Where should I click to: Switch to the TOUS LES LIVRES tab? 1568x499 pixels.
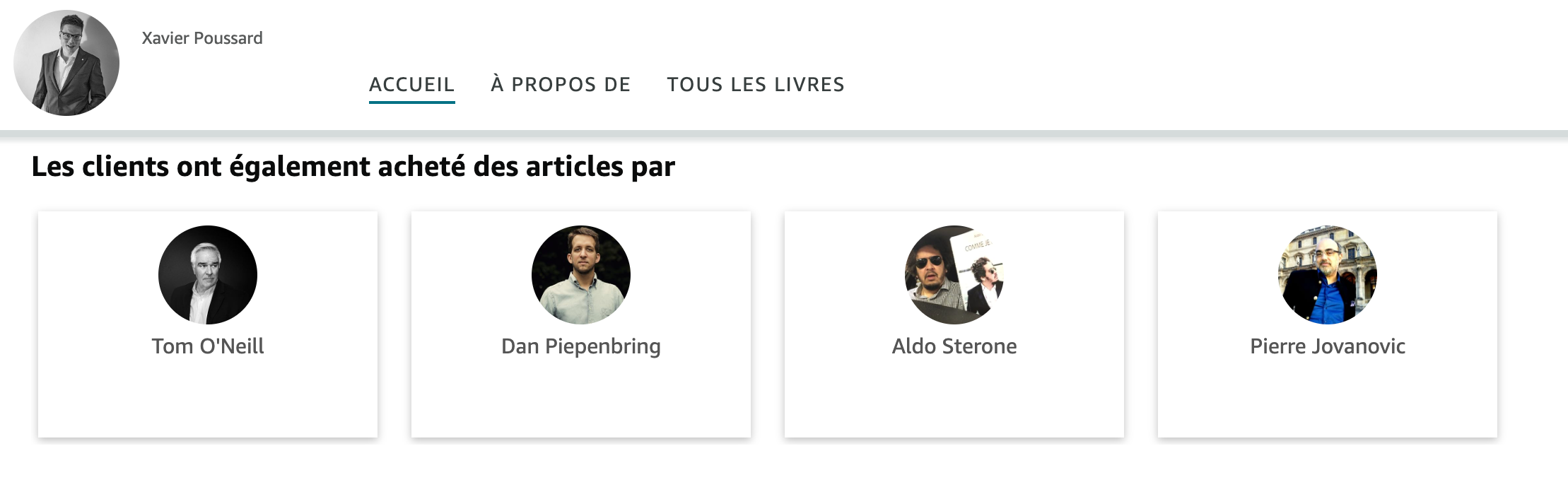[756, 85]
